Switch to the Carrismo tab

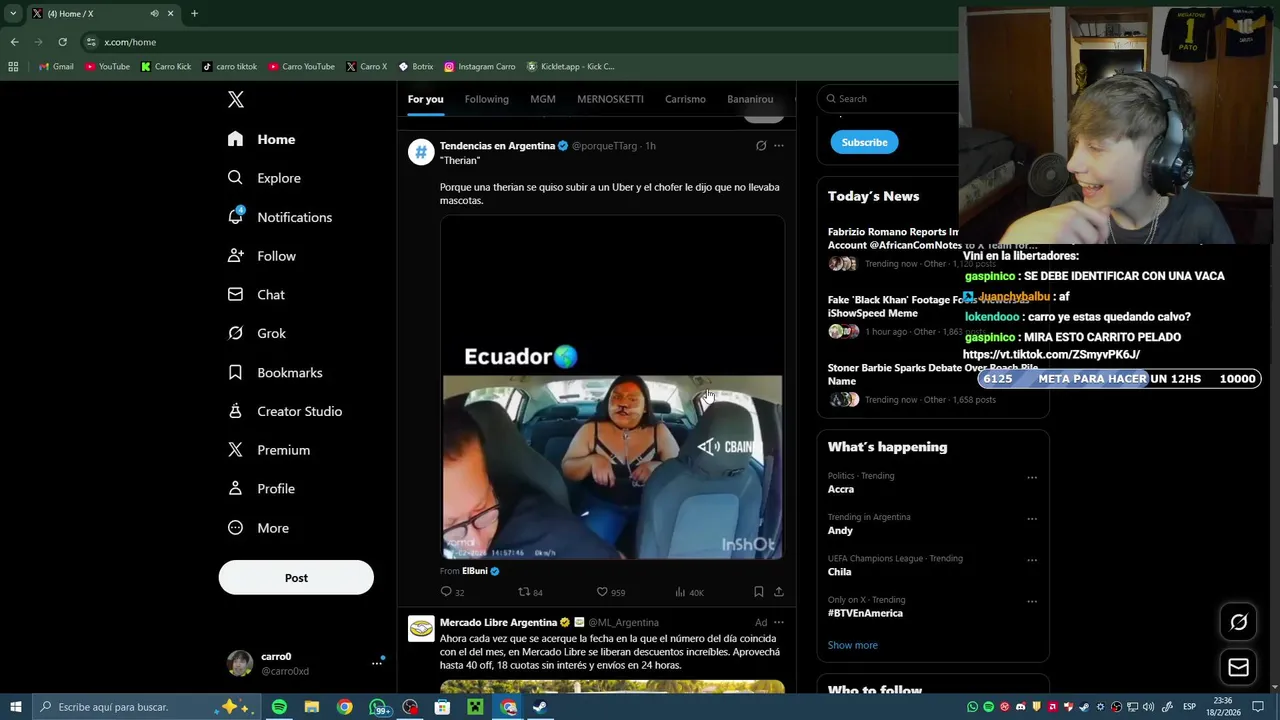685,99
